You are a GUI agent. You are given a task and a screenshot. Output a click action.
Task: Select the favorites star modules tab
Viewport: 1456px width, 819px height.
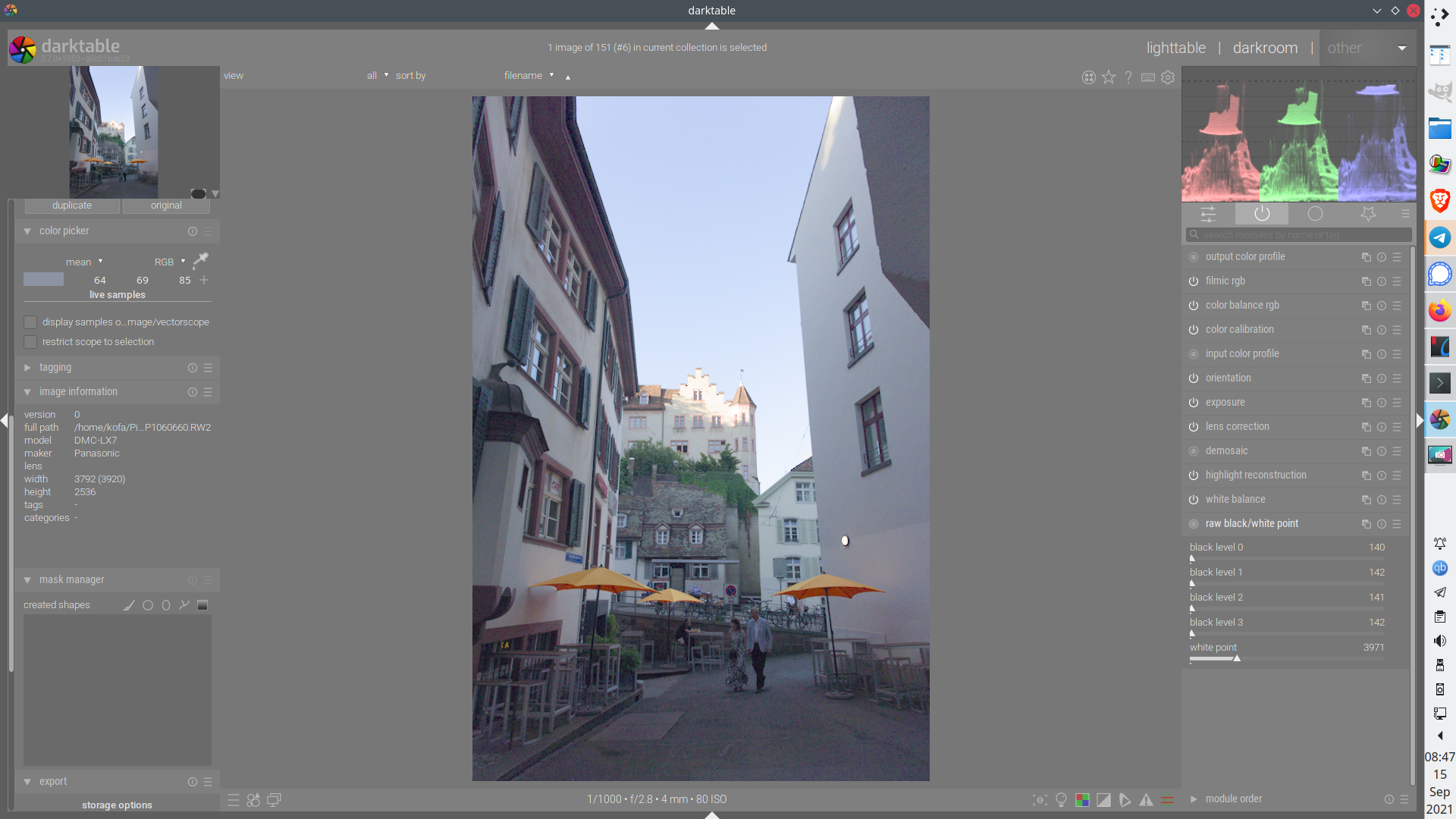point(1367,214)
